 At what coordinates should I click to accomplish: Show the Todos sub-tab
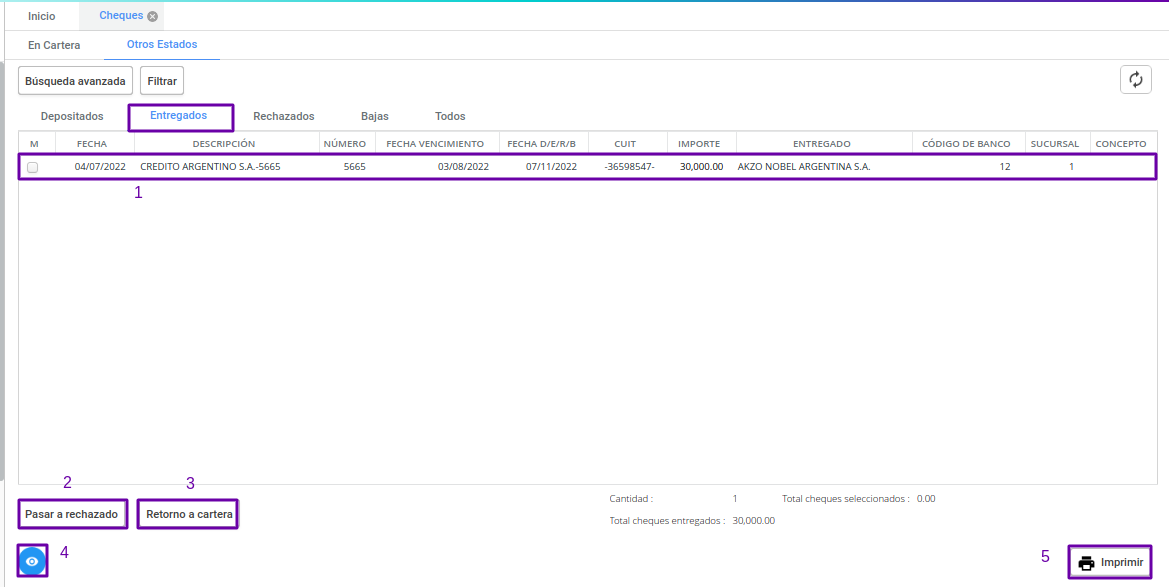[450, 116]
